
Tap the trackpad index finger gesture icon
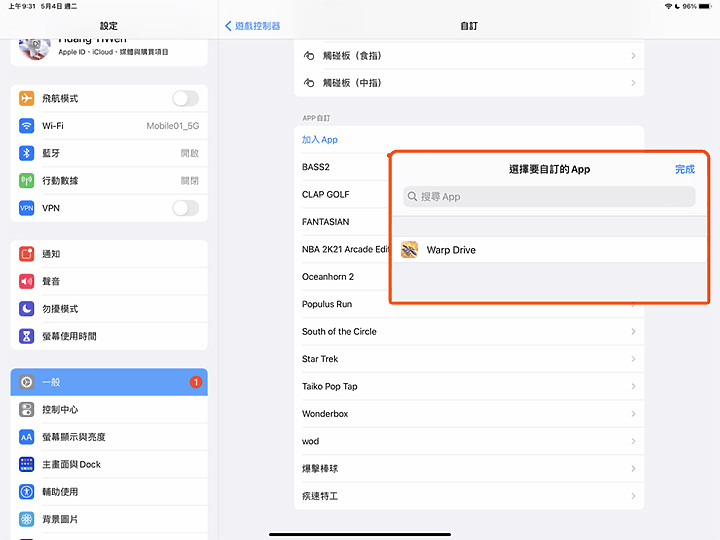pyautogui.click(x=309, y=56)
